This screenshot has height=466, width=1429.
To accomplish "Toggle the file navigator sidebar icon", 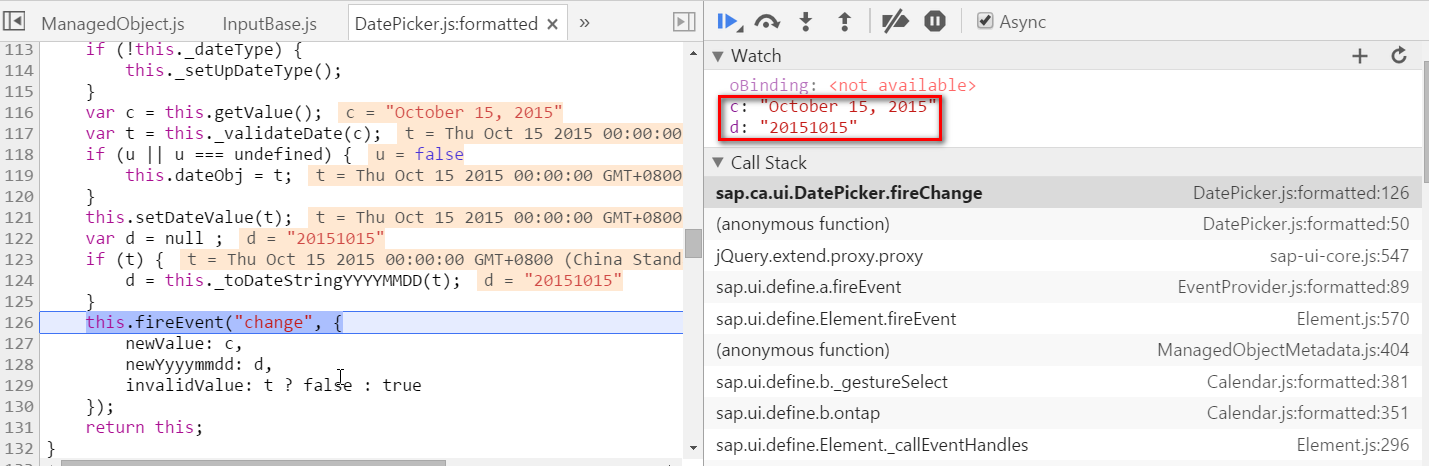I will tap(16, 22).
